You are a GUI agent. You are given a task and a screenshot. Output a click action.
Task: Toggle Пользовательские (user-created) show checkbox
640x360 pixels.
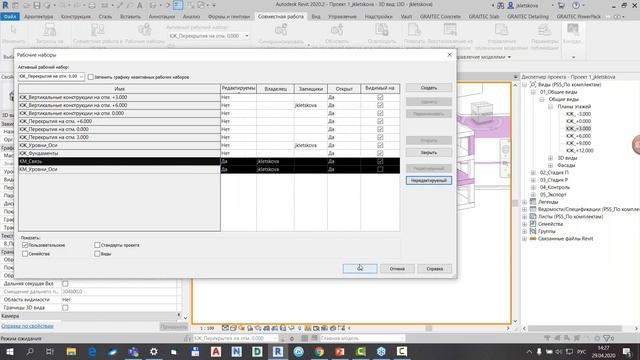point(25,245)
